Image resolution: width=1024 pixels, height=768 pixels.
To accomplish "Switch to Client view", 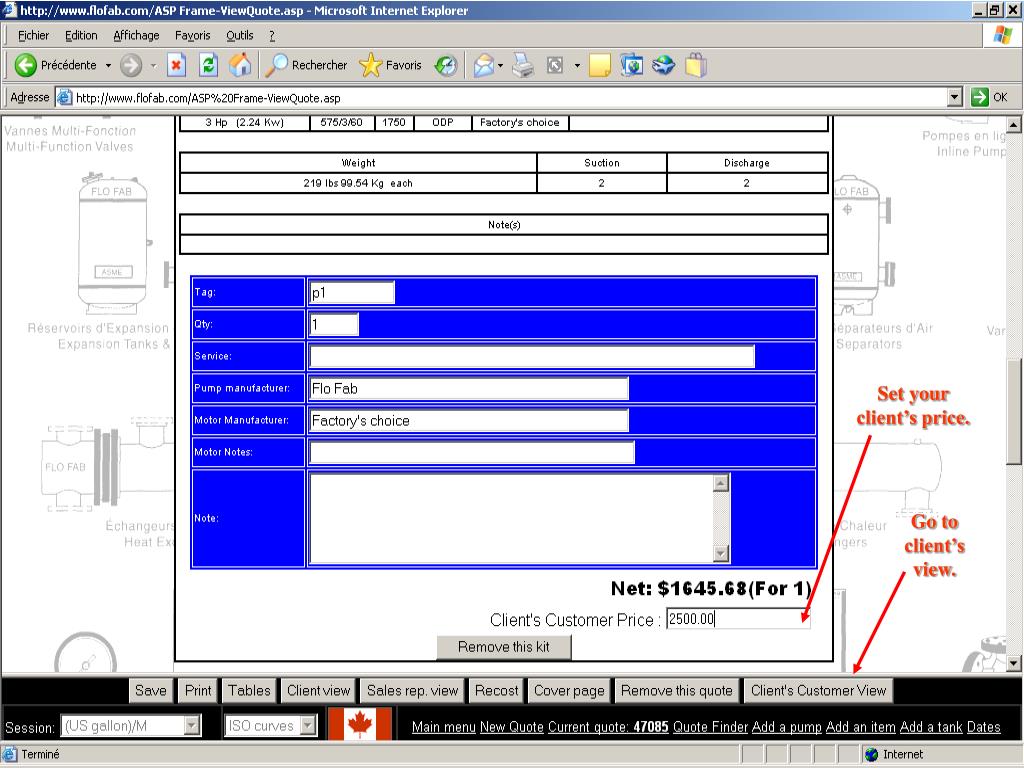I will click(319, 690).
